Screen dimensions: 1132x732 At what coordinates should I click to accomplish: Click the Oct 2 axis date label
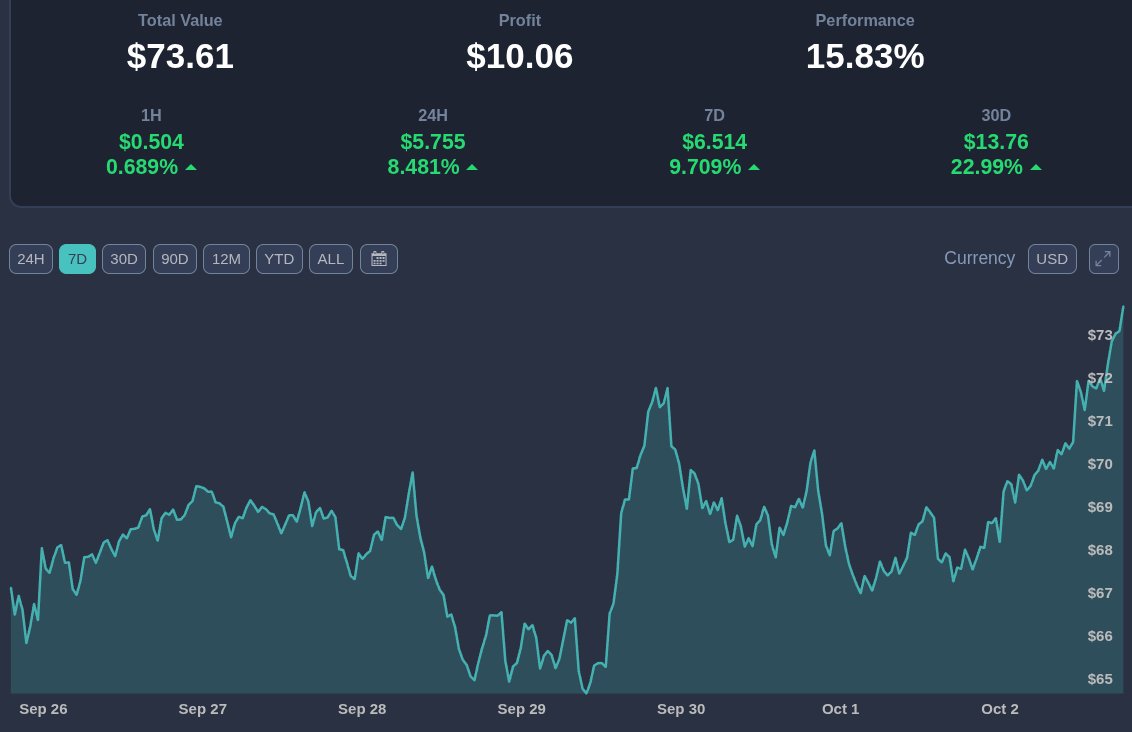point(1000,709)
